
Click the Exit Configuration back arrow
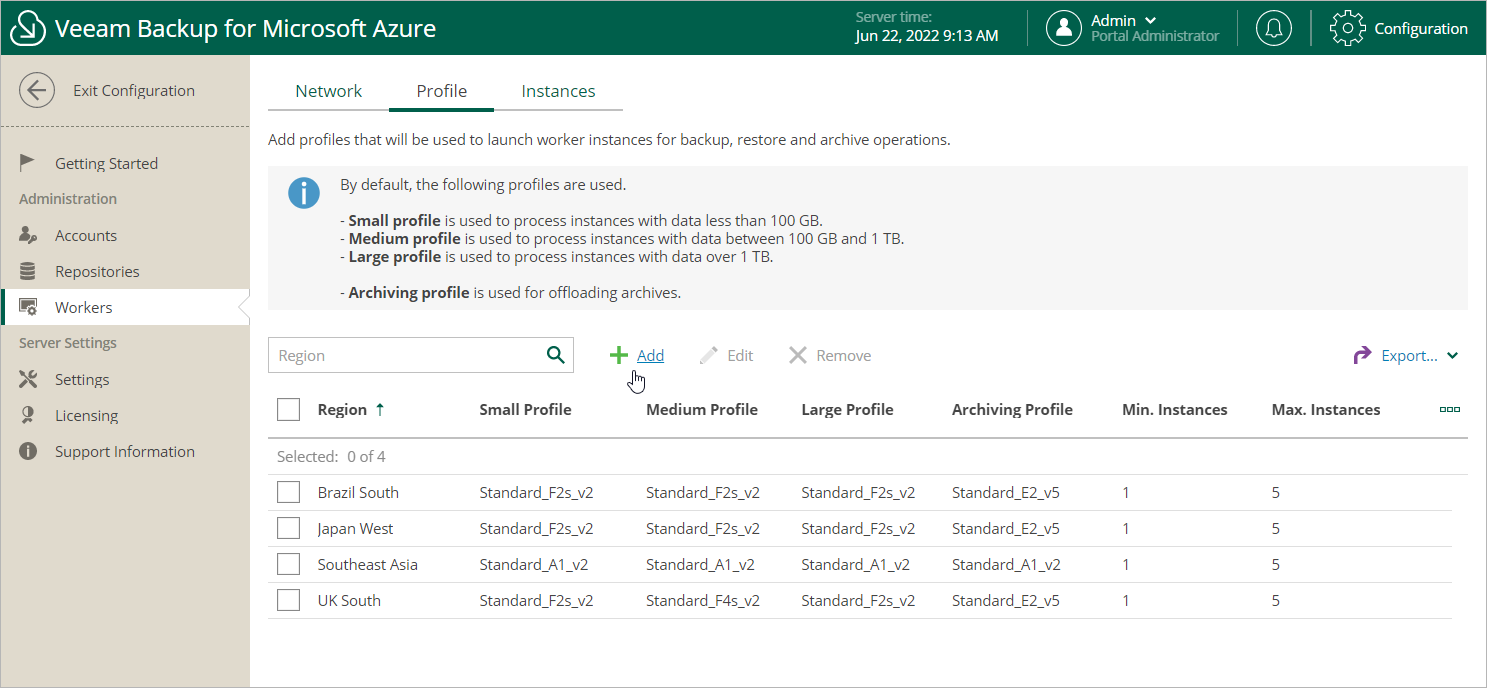(x=37, y=90)
